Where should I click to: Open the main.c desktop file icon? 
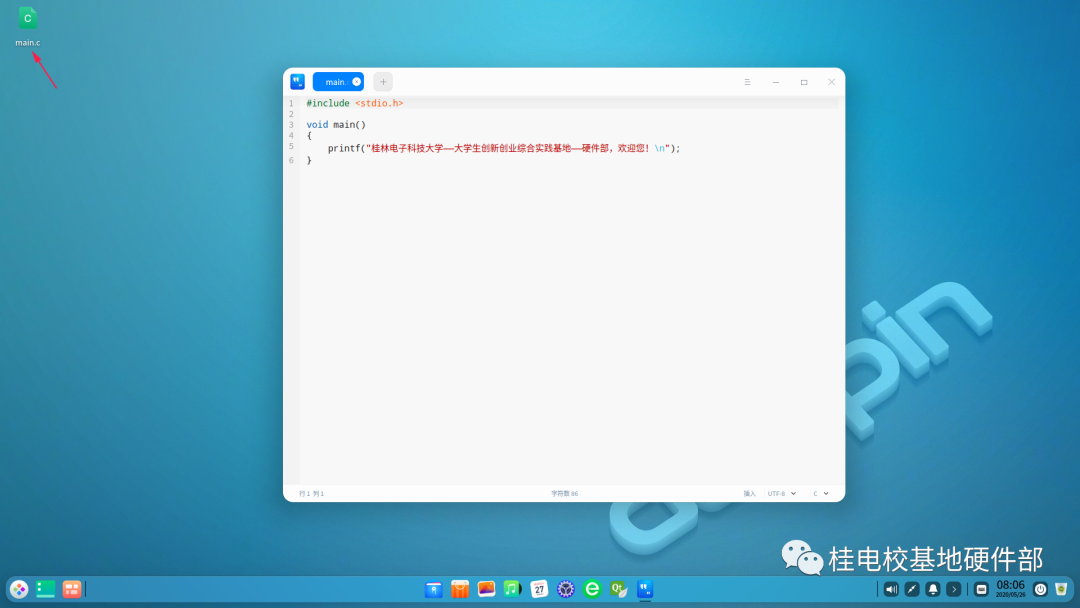[x=28, y=19]
